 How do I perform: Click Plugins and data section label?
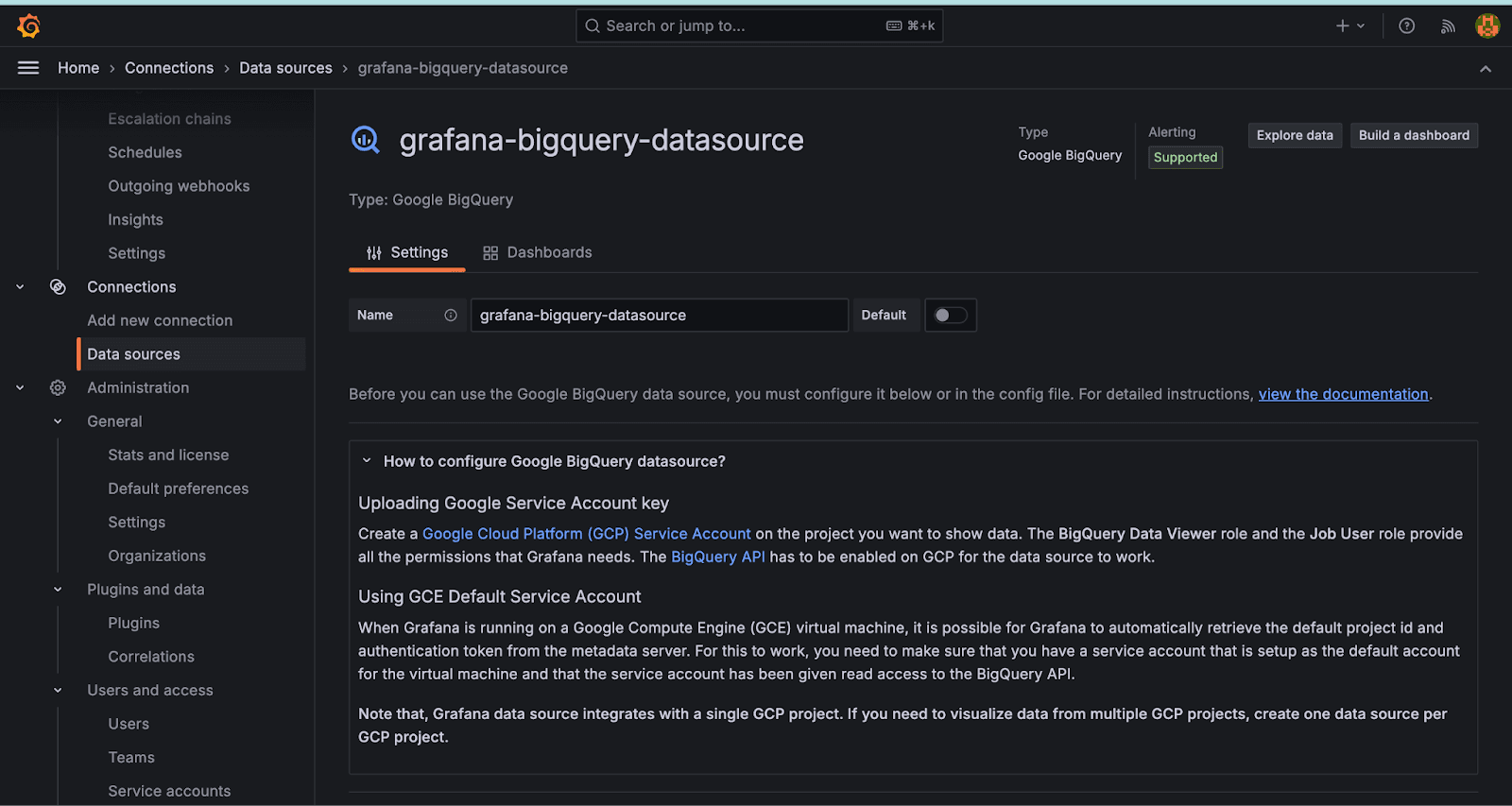point(146,590)
